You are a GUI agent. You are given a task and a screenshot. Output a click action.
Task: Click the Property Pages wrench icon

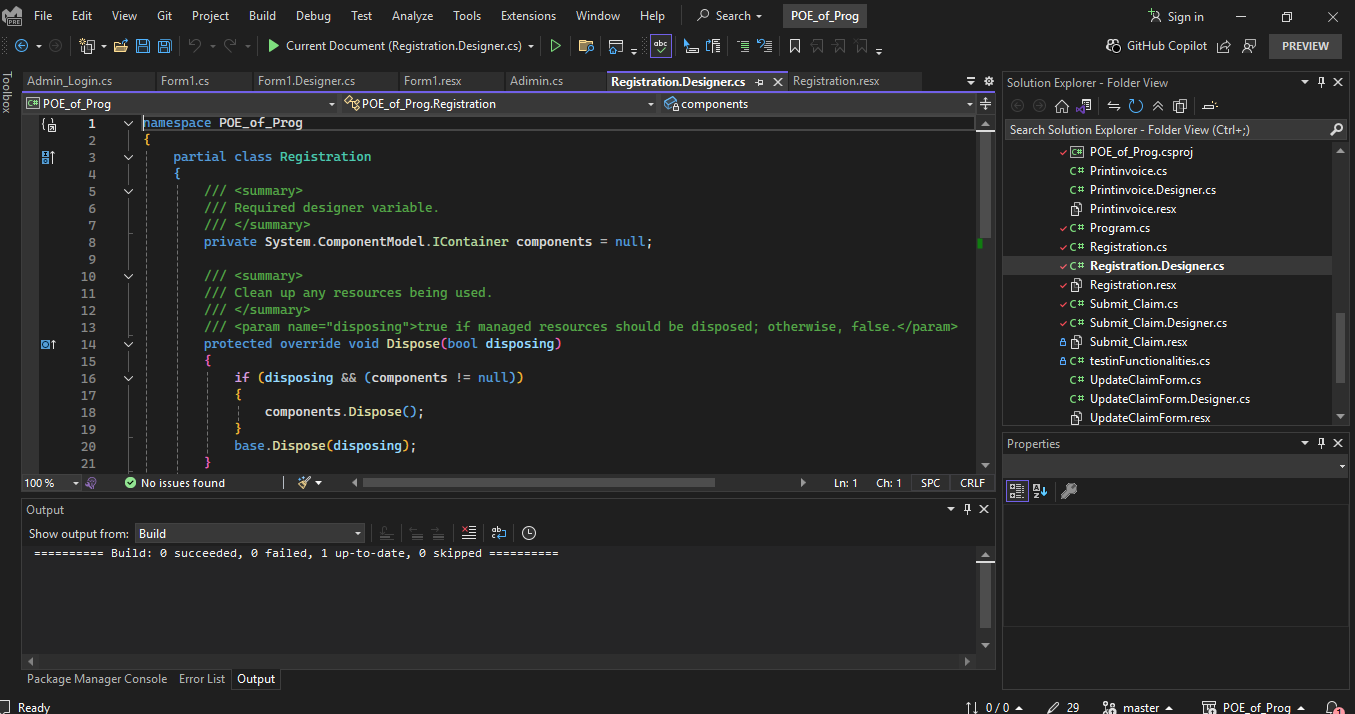(x=1069, y=491)
